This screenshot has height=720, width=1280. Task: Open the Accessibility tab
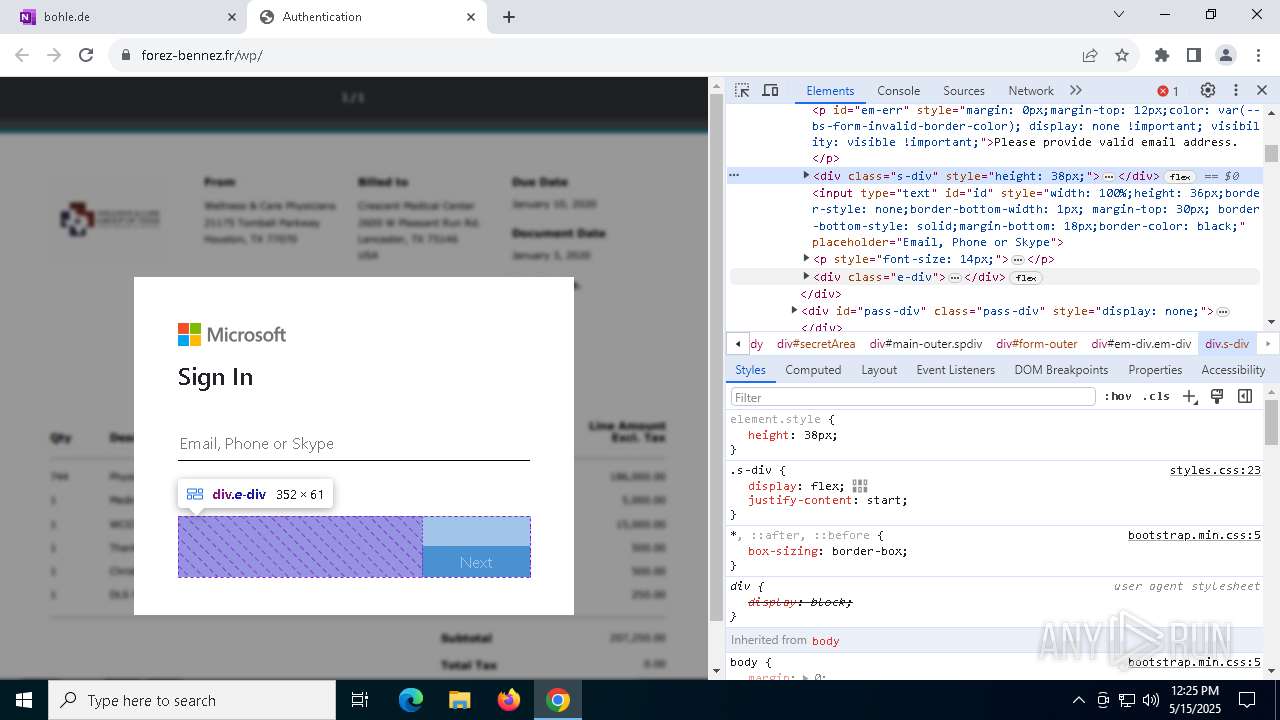(1233, 369)
